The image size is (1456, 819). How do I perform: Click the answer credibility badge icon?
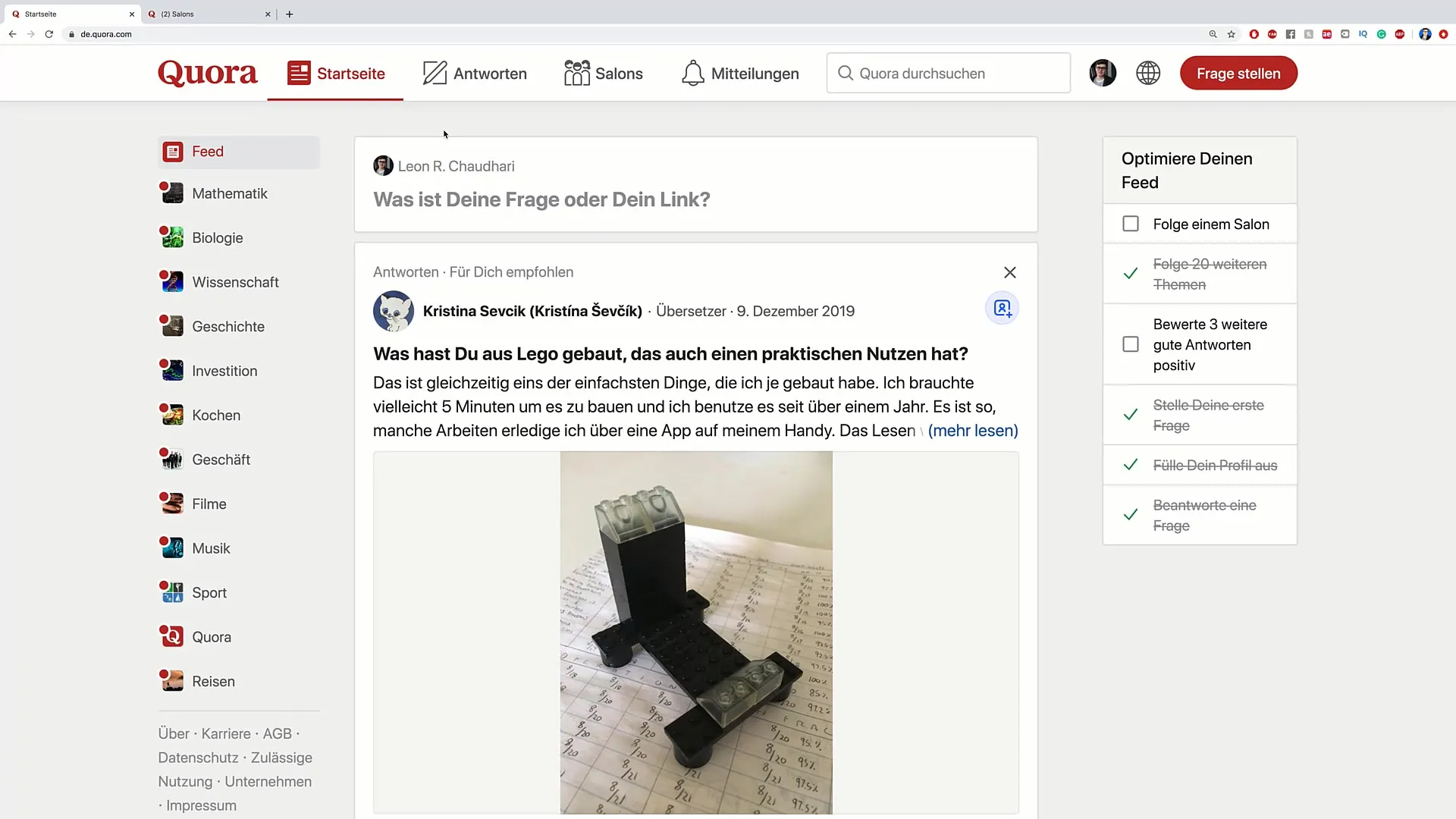(x=1001, y=309)
